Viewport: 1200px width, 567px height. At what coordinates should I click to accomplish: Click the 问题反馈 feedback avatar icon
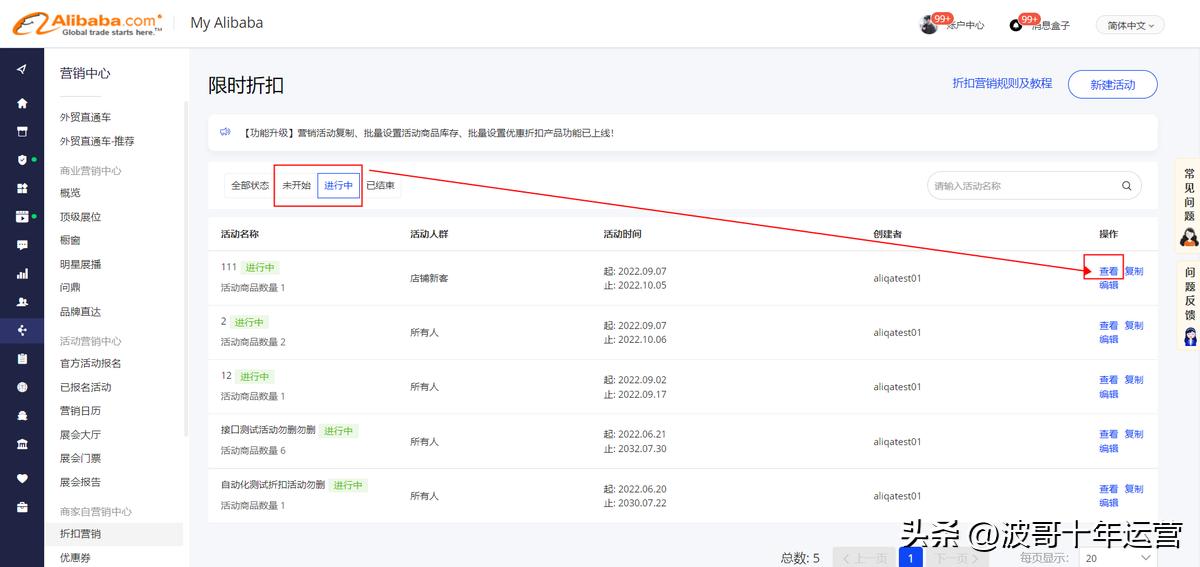click(x=1190, y=336)
